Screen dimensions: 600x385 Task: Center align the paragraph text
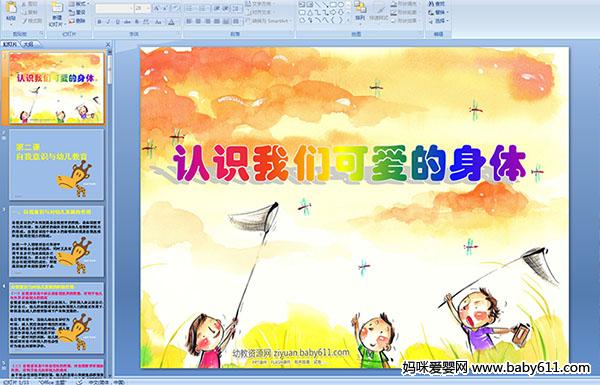[x=198, y=22]
